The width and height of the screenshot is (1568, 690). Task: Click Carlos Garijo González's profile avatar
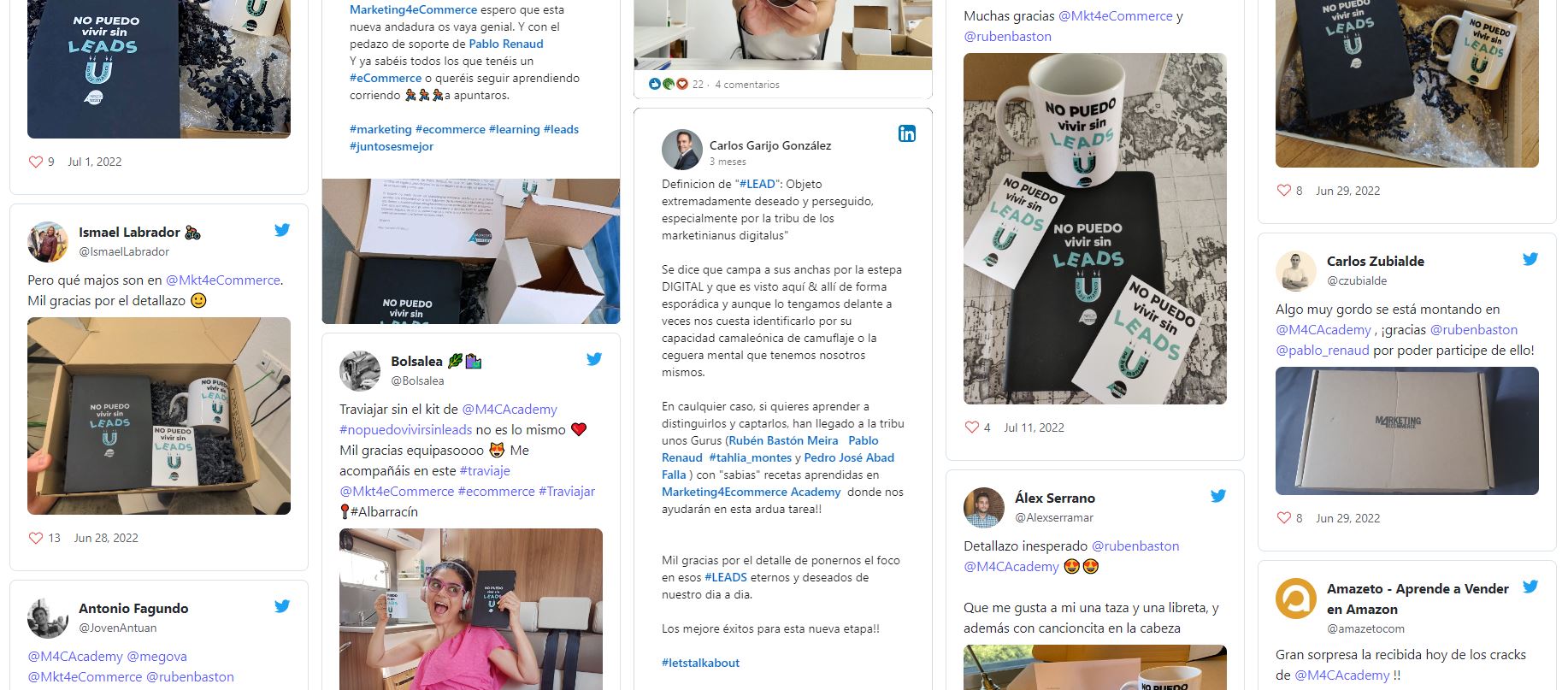click(x=682, y=150)
